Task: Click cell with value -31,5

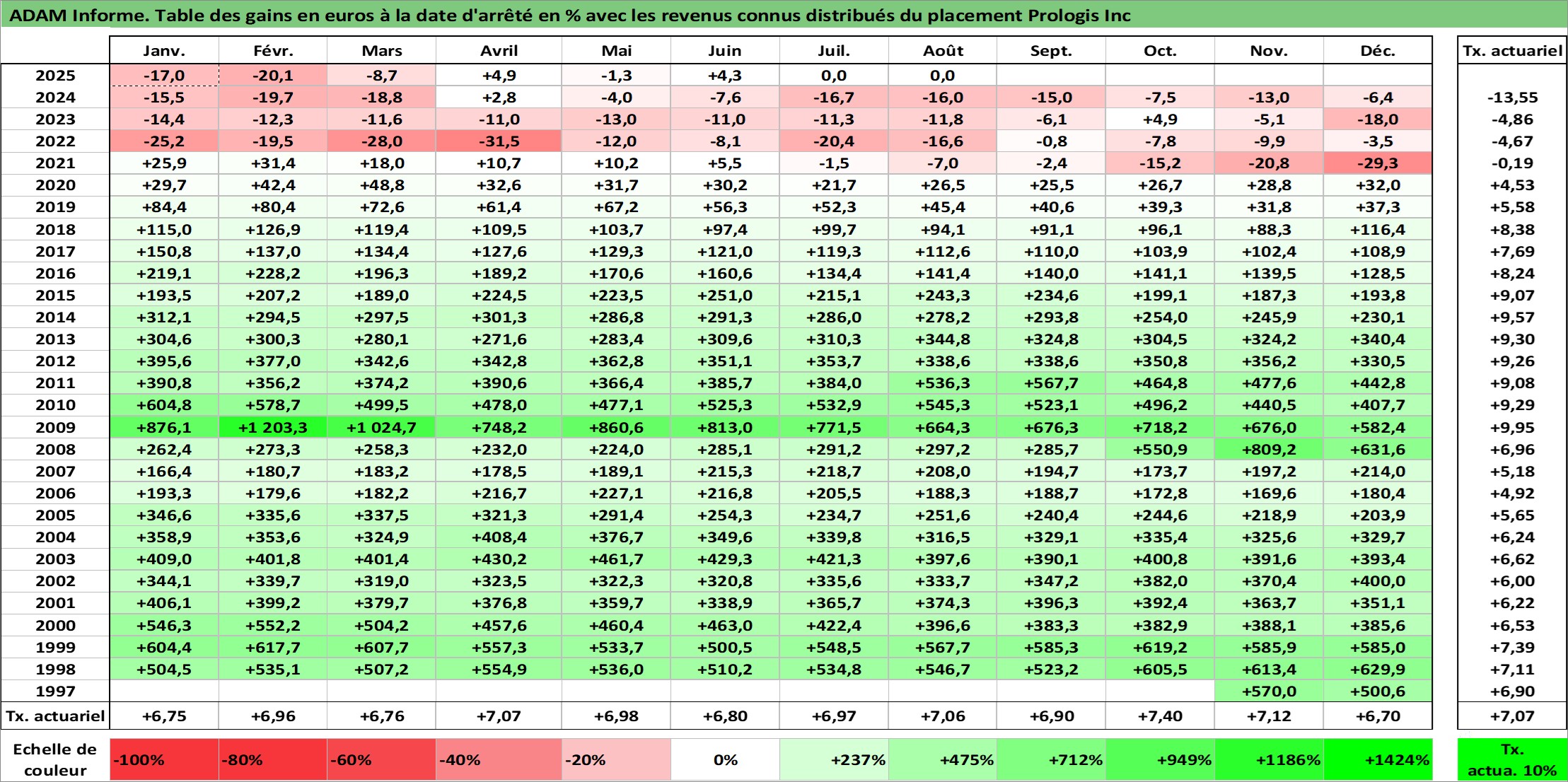Action: 499,141
